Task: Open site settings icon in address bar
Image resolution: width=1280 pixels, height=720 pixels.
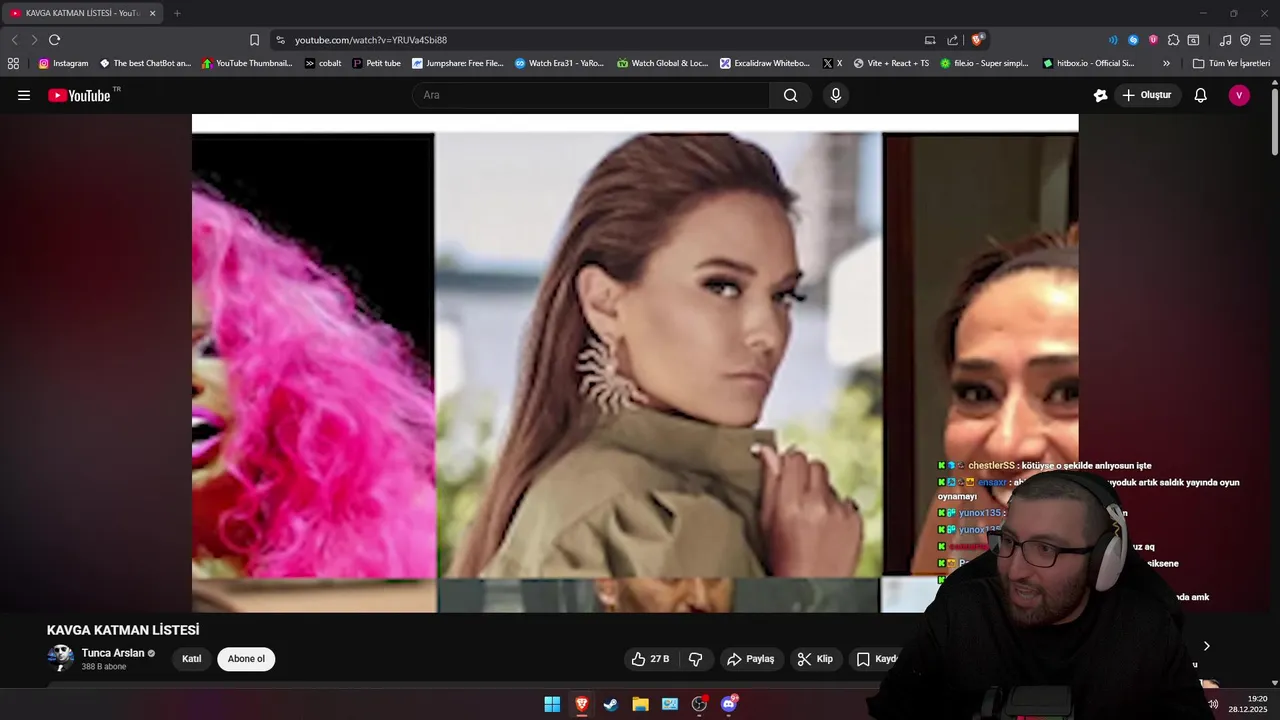Action: (x=280, y=40)
